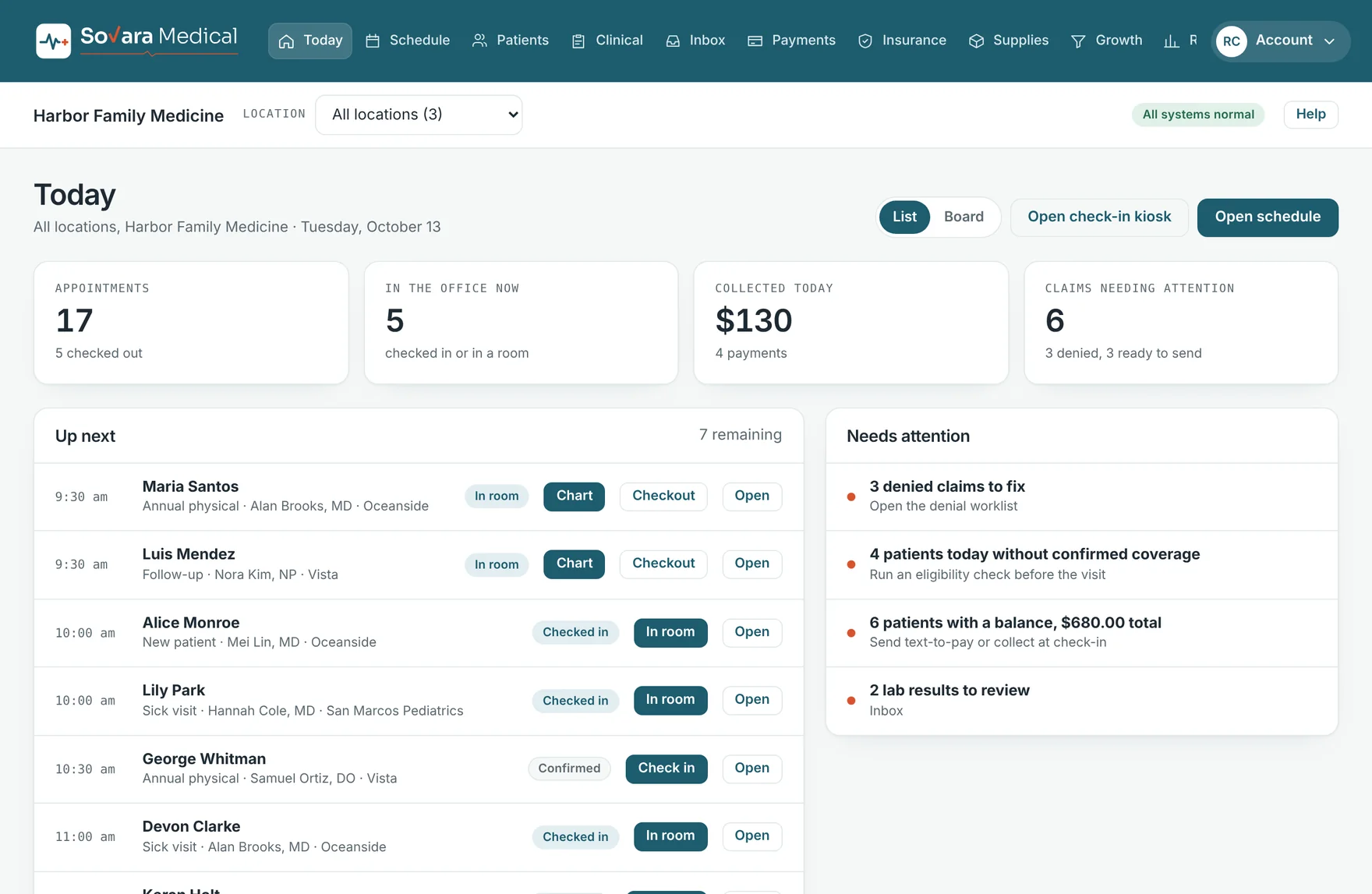Click the shield icon beside Insurance
This screenshot has height=894, width=1372.
[x=865, y=41]
